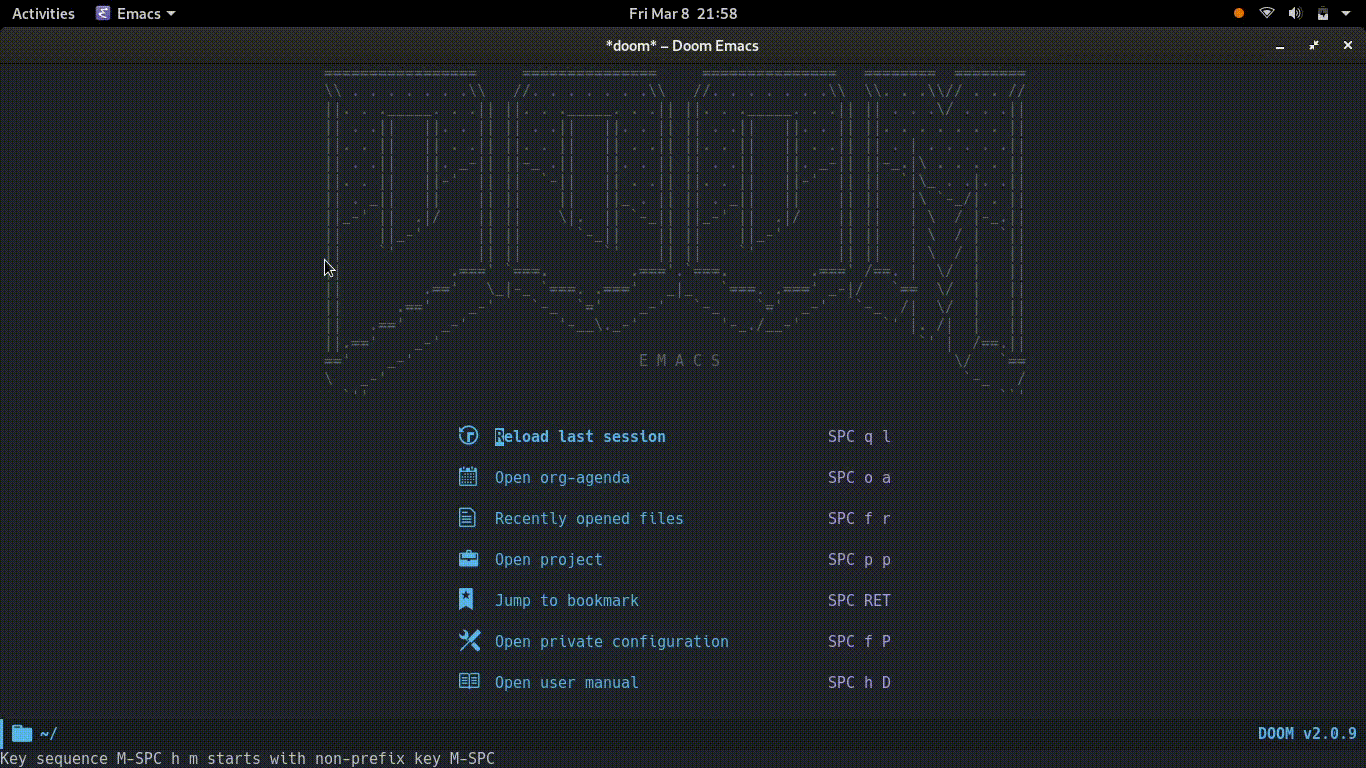Minimize the Doom Emacs window
The image size is (1366, 768).
point(1280,45)
